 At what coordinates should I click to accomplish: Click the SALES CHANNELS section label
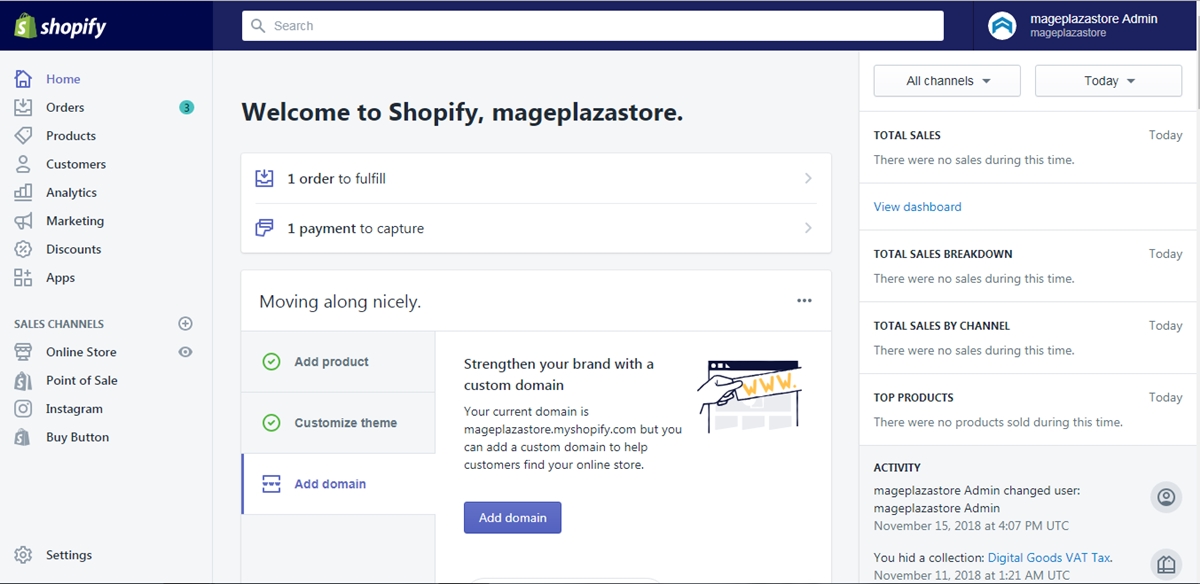(x=59, y=324)
